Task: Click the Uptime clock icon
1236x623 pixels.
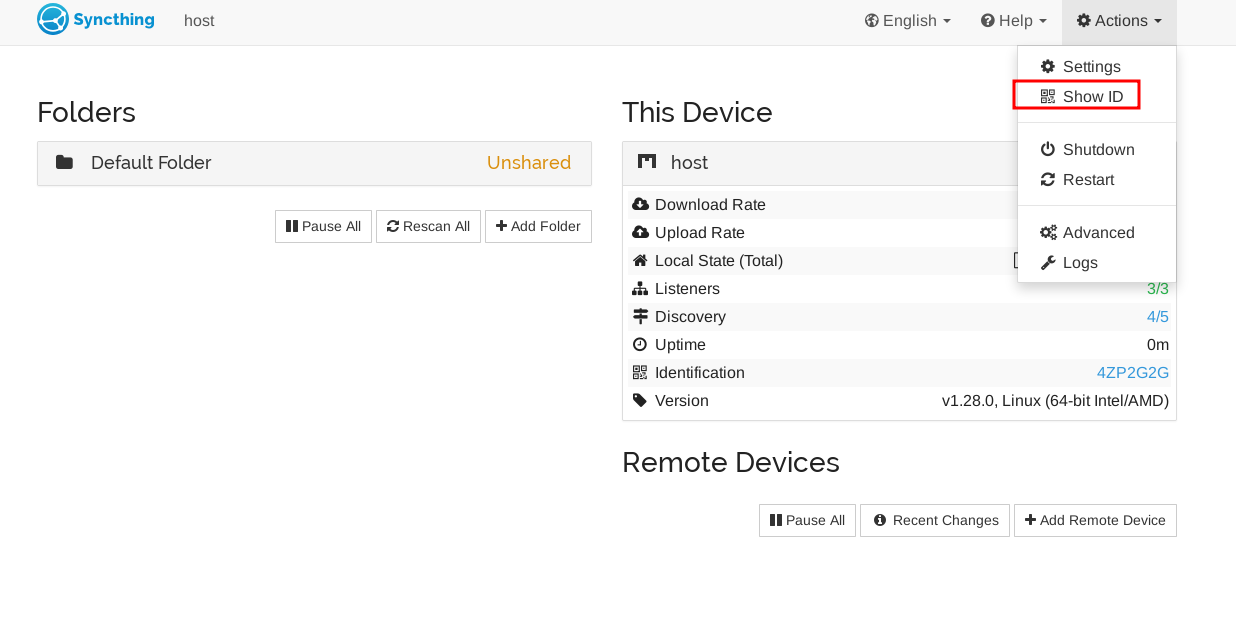Action: [x=640, y=345]
